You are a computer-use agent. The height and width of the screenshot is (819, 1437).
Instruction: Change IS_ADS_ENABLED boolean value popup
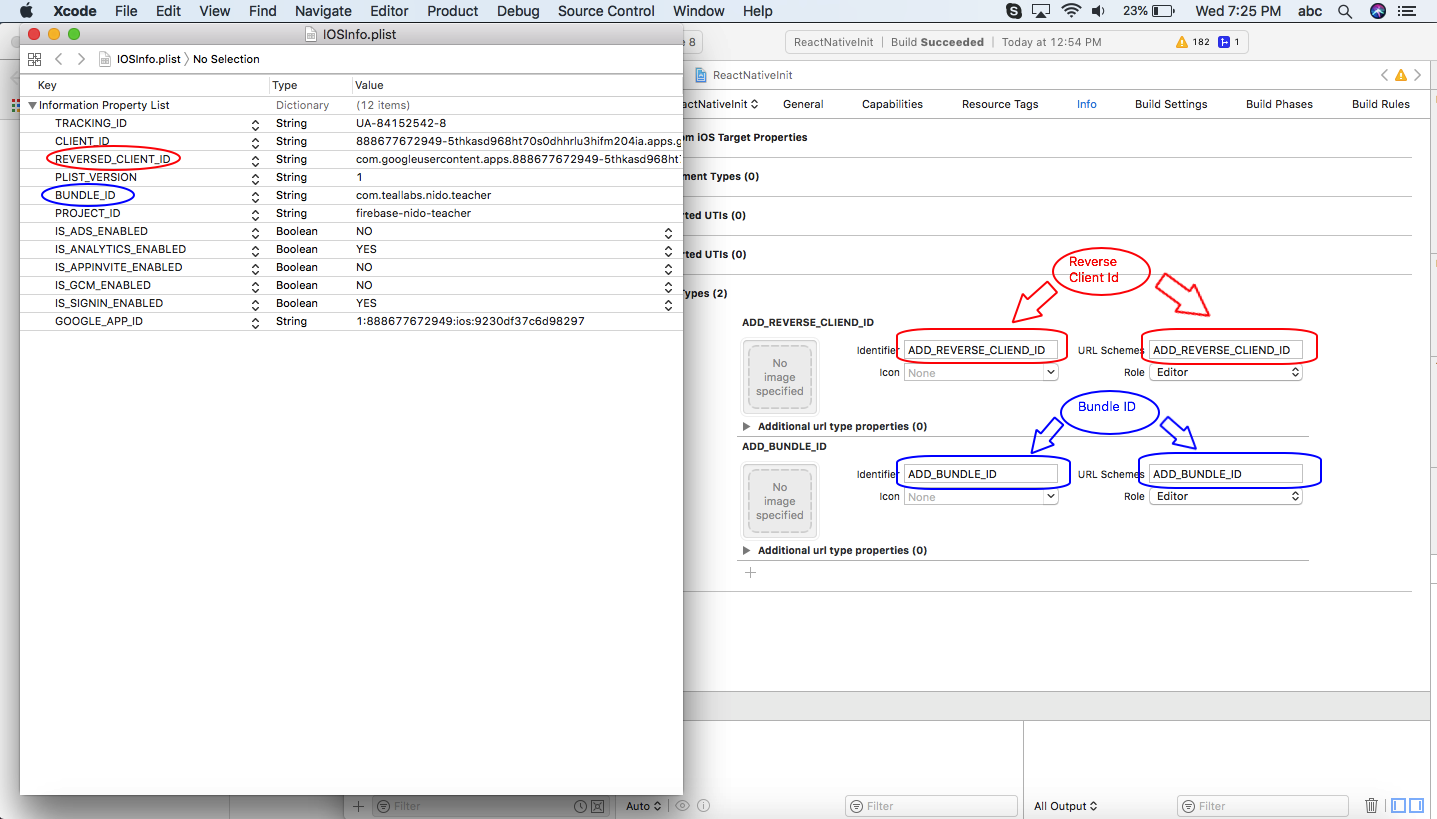[668, 231]
